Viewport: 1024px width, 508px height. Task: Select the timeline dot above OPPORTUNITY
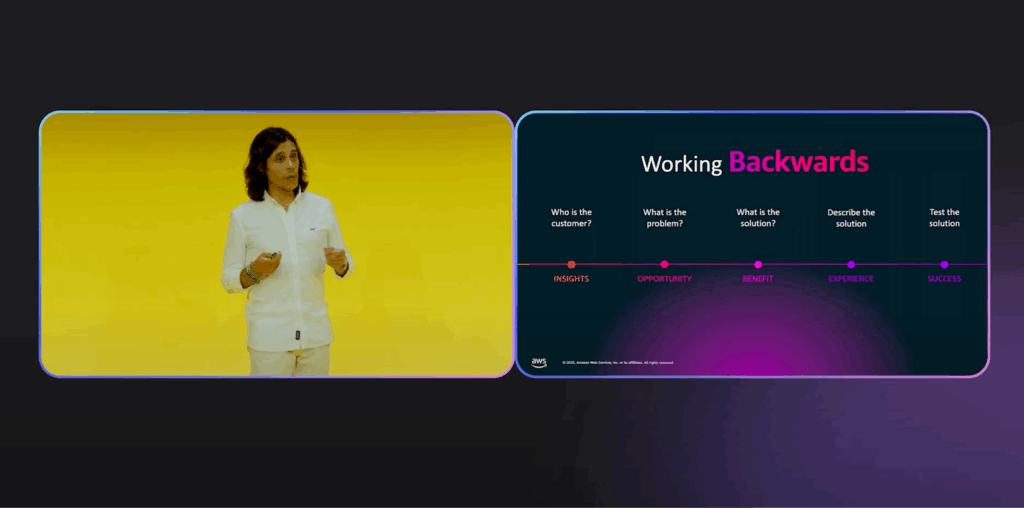tap(664, 264)
